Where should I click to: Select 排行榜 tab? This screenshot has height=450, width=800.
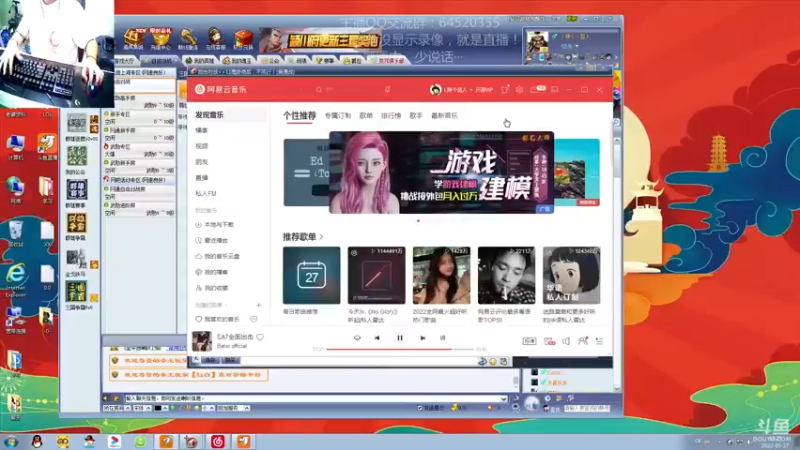click(x=391, y=116)
